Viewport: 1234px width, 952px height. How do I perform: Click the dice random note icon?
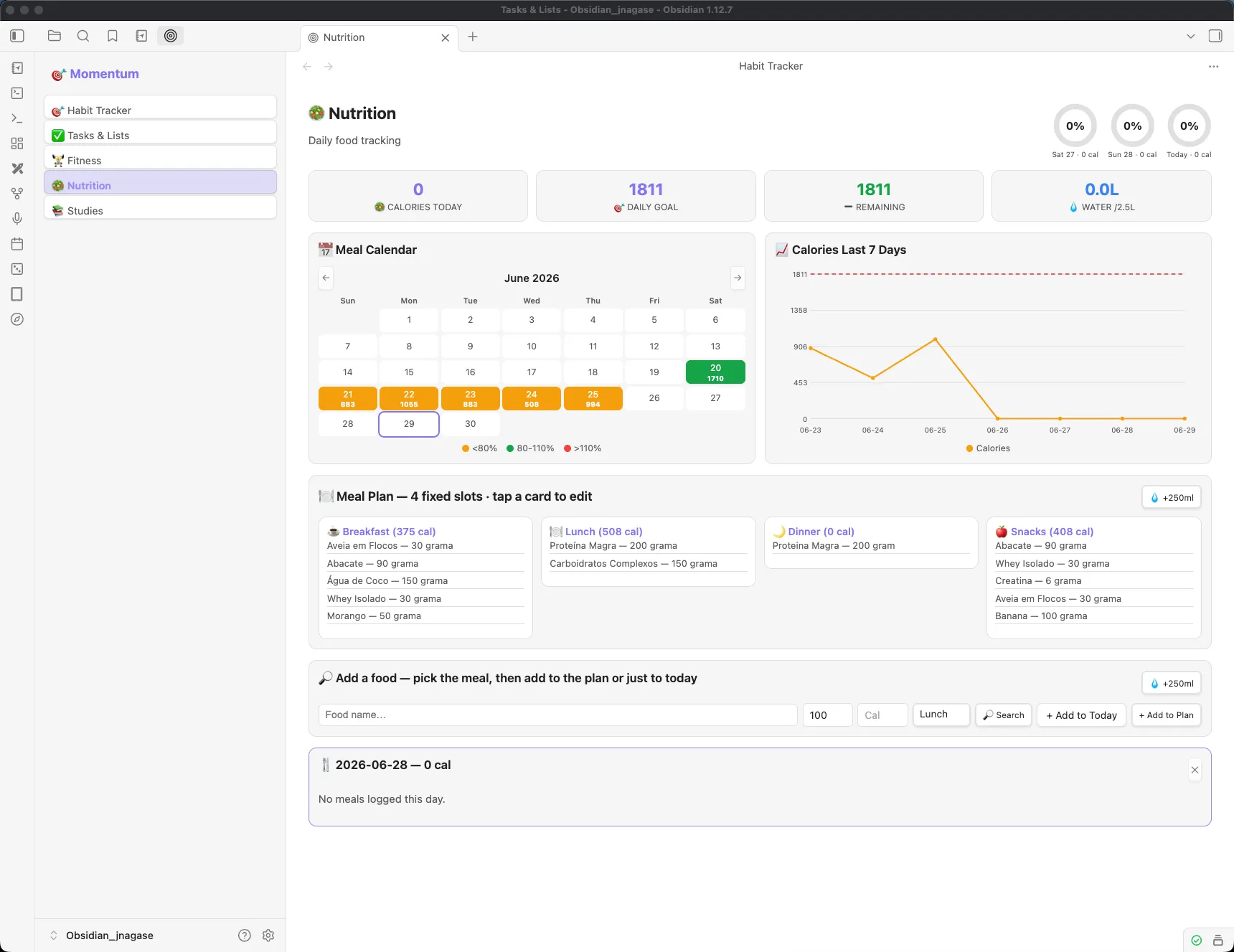click(x=17, y=269)
